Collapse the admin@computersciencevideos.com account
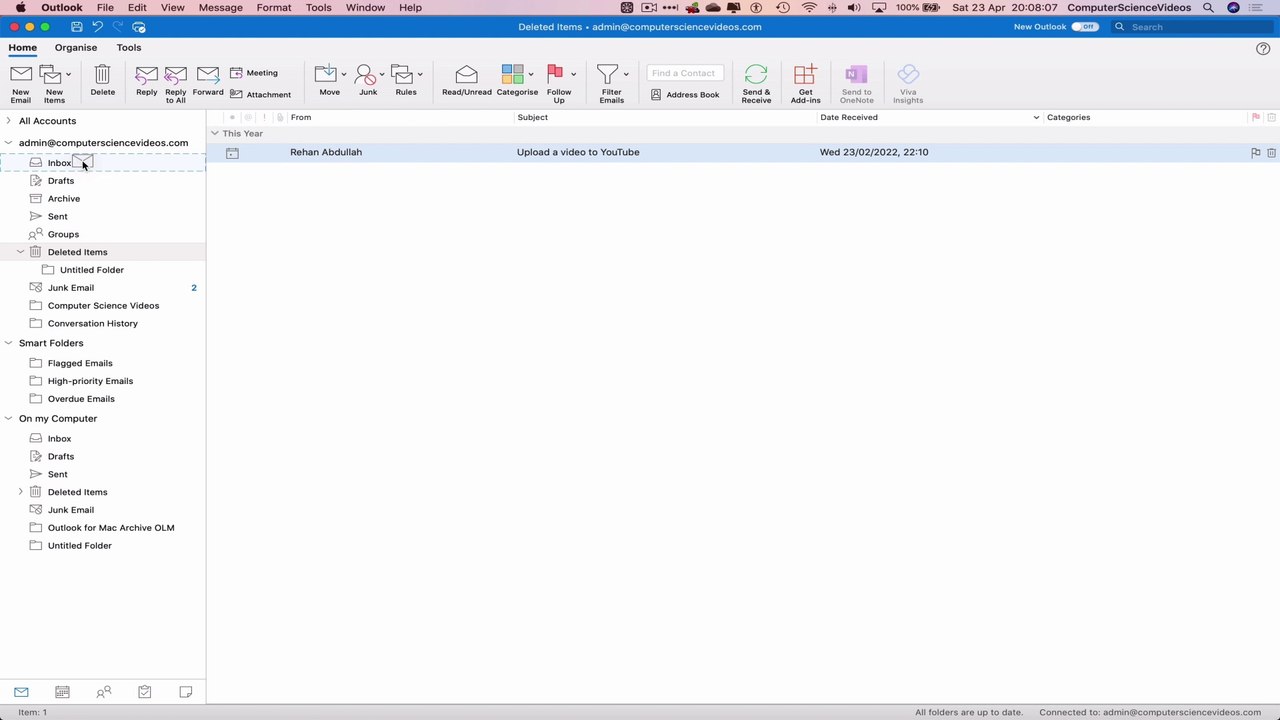Screen dimensions: 1280x720 [x=9, y=143]
